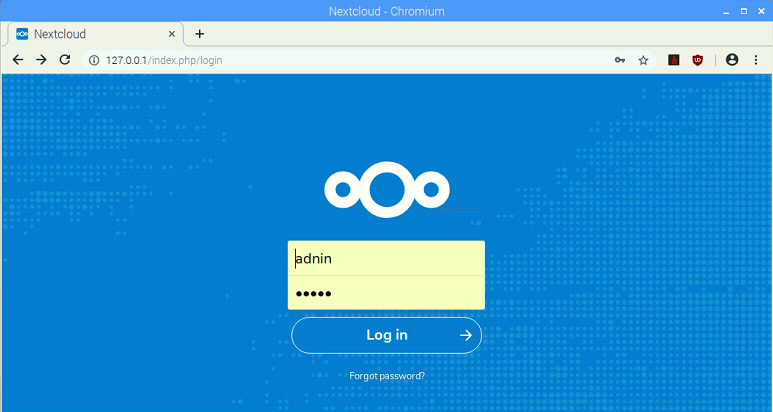The image size is (773, 412).
Task: Focus the password field
Action: coord(386,293)
